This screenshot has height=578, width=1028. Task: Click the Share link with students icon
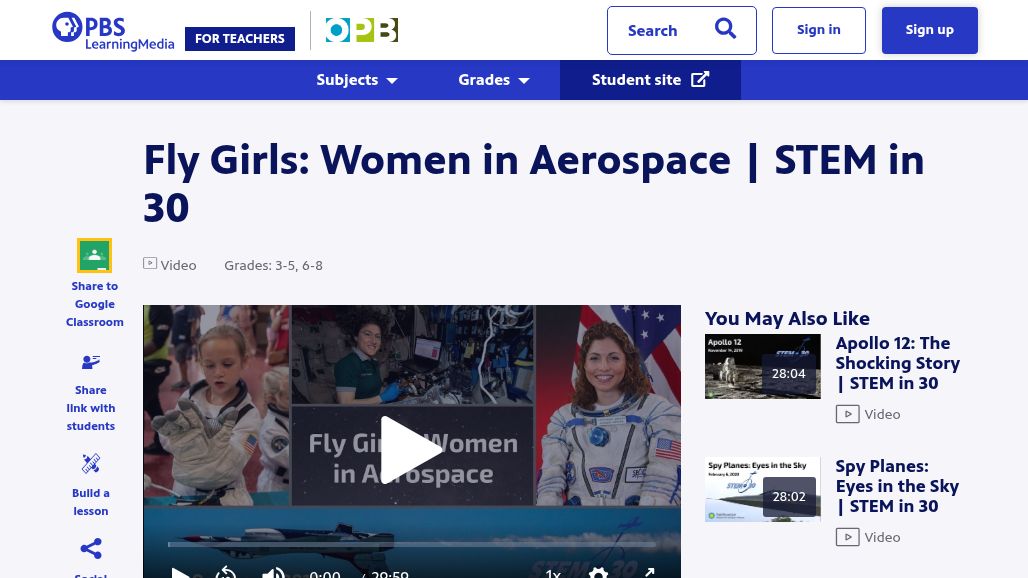[x=91, y=363]
